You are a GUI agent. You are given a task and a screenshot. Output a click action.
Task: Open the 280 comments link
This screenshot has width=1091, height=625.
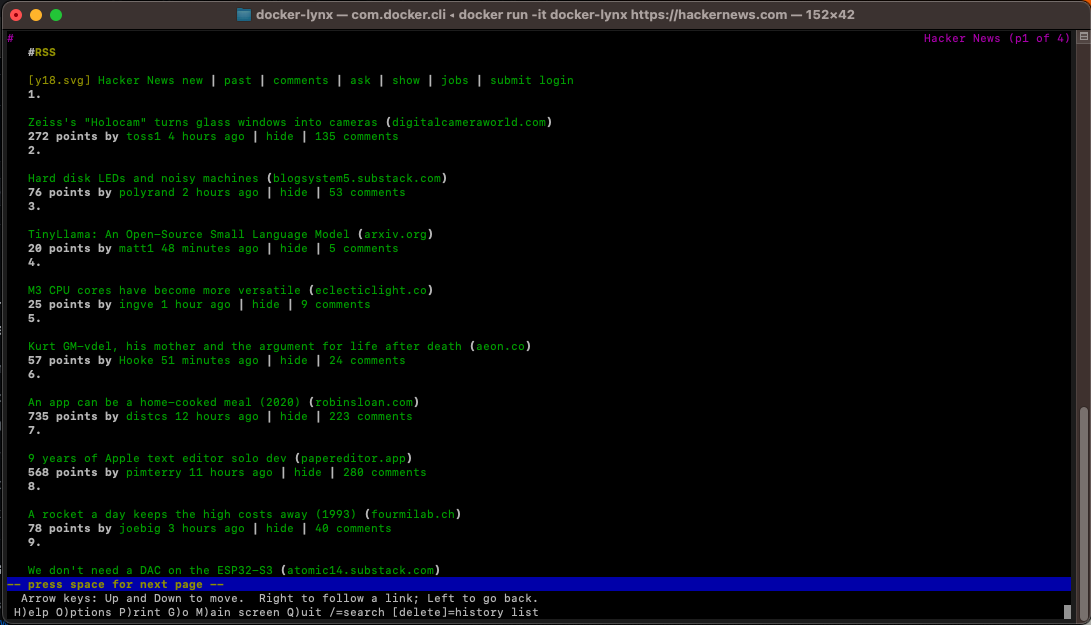point(385,473)
